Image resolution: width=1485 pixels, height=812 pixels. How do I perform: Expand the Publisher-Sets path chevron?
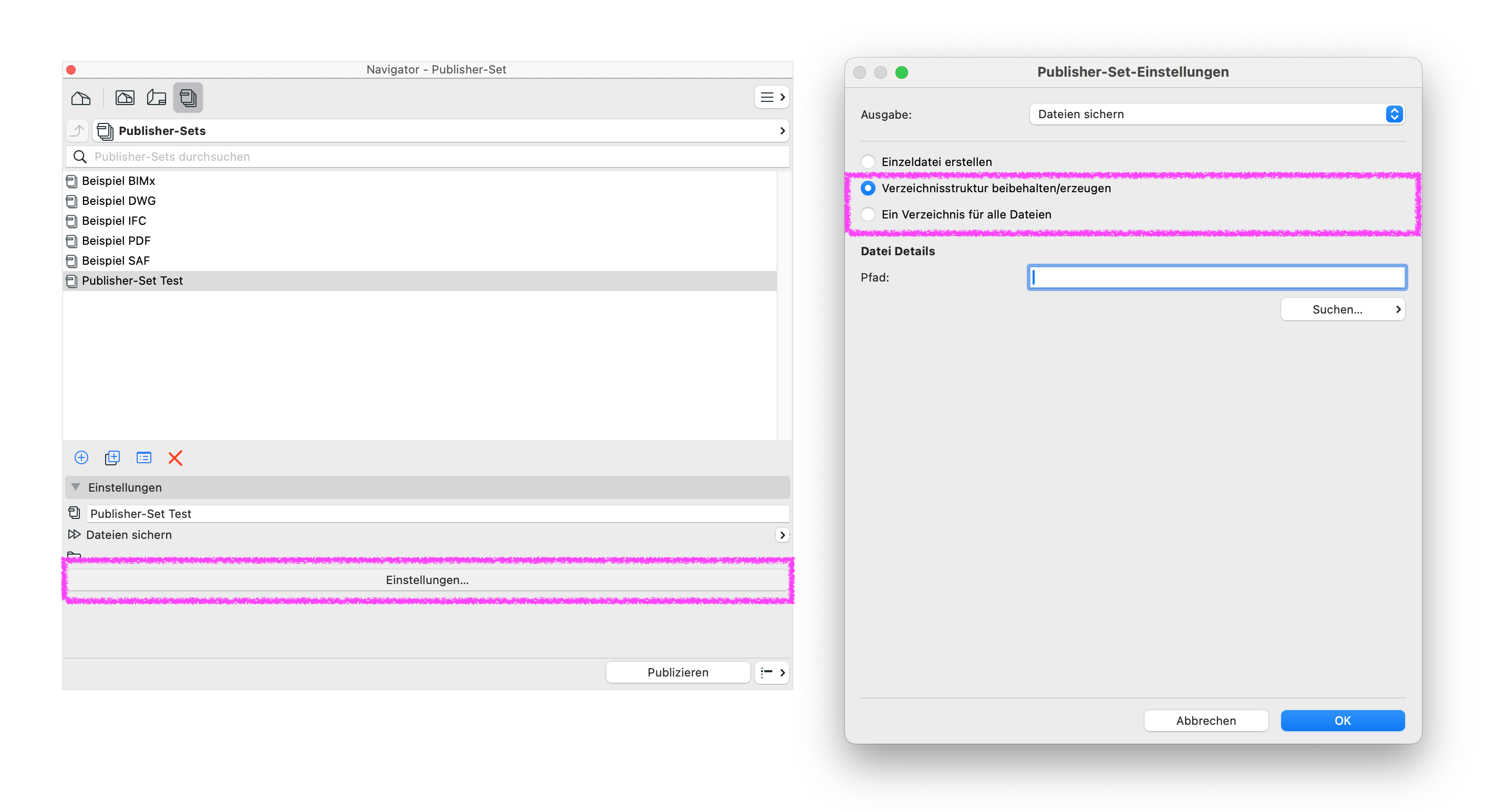point(782,131)
